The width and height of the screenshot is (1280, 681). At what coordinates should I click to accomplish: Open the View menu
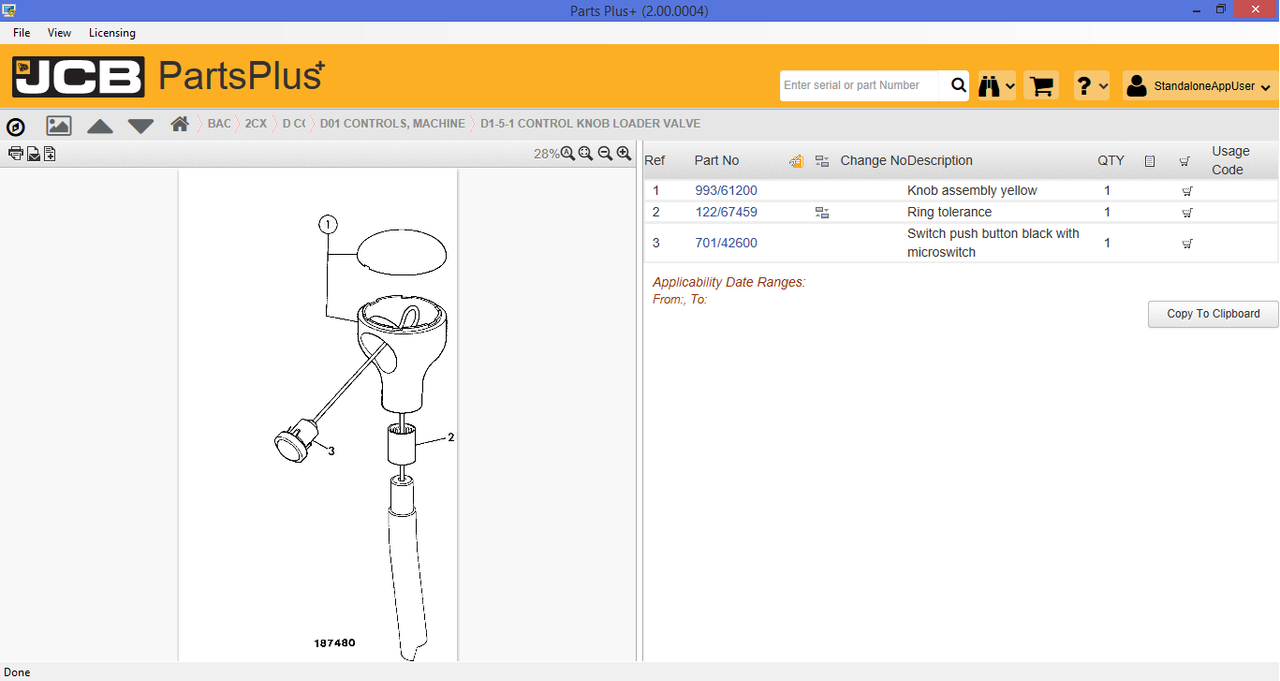[x=59, y=33]
